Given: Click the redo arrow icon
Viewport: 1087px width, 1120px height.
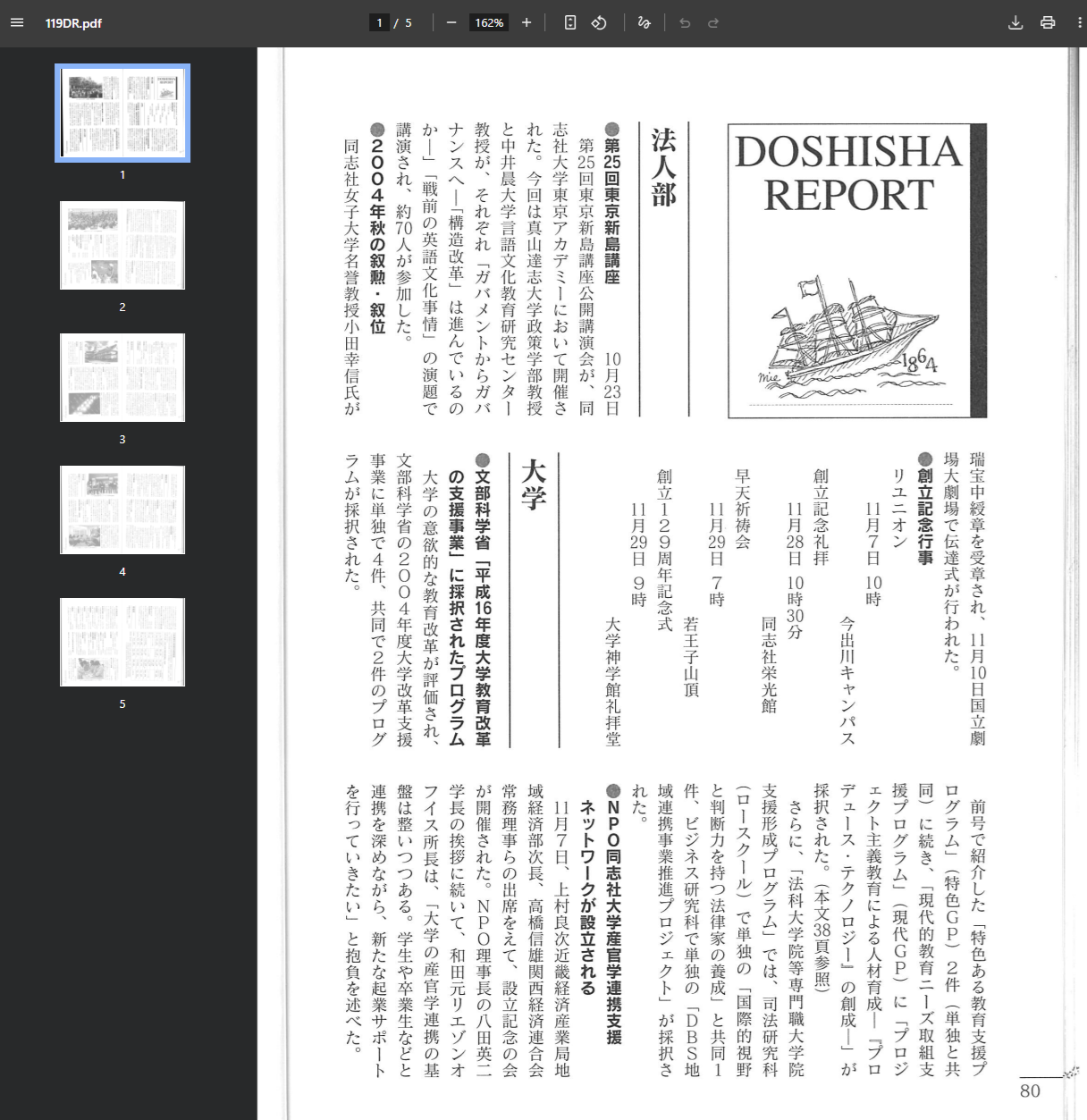Looking at the screenshot, I should click(x=713, y=22).
